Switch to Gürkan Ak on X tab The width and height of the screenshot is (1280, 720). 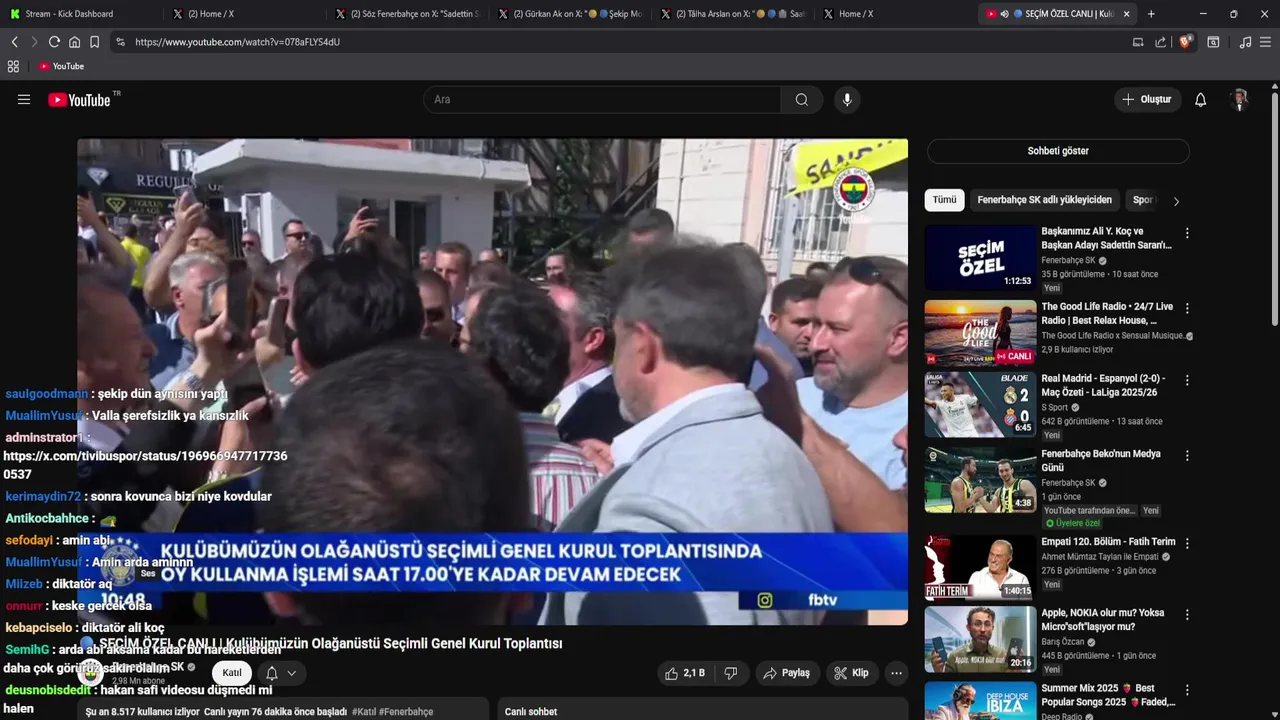pyautogui.click(x=570, y=14)
